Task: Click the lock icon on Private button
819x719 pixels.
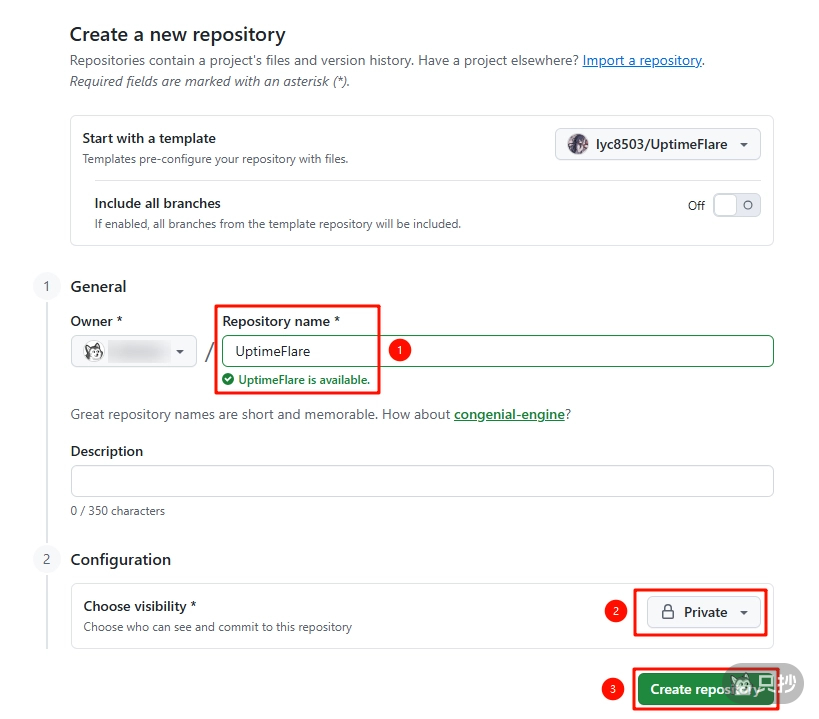Action: pos(668,612)
